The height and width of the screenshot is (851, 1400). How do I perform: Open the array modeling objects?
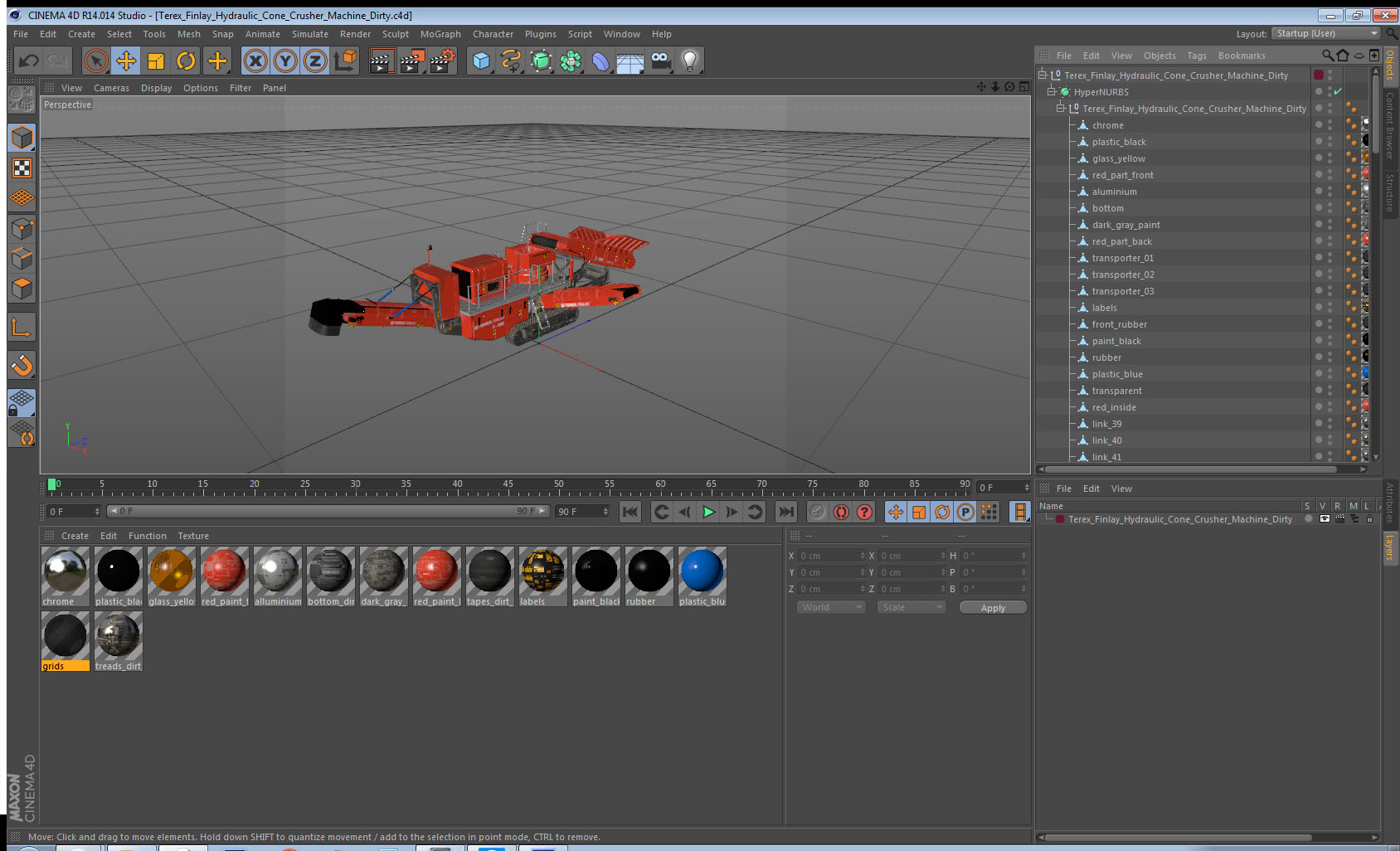coord(571,61)
